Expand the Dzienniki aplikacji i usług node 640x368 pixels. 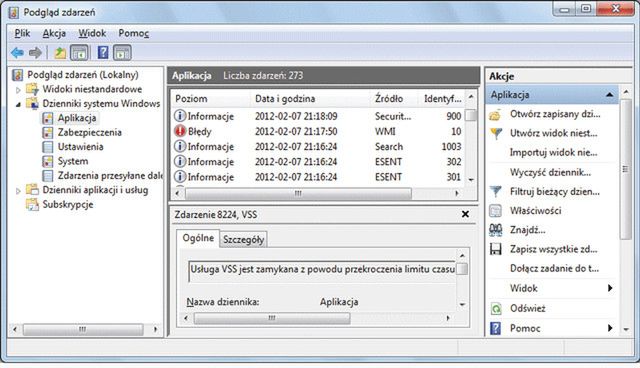coord(18,191)
